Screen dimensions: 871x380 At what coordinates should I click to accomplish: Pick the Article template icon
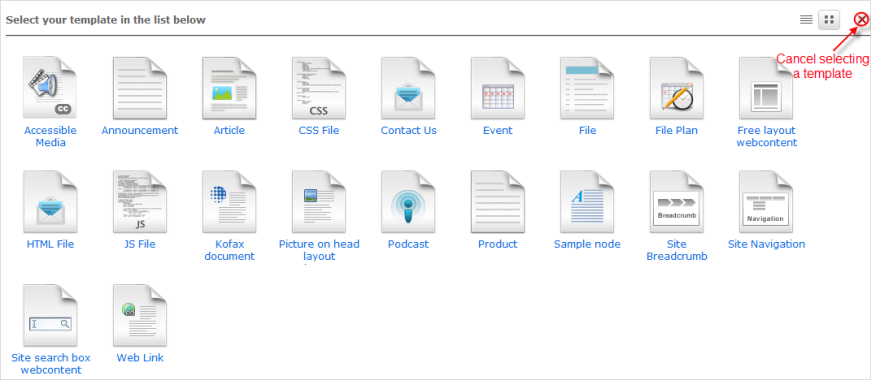tap(229, 88)
